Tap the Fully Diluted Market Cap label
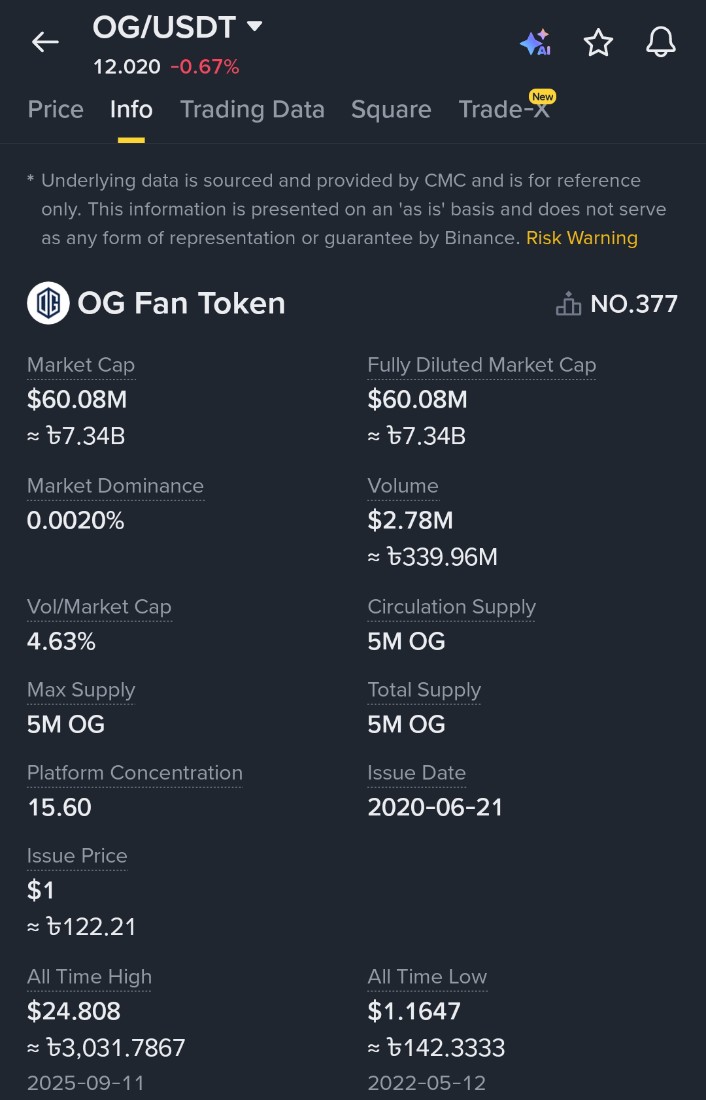Viewport: 706px width, 1100px height. coord(481,365)
